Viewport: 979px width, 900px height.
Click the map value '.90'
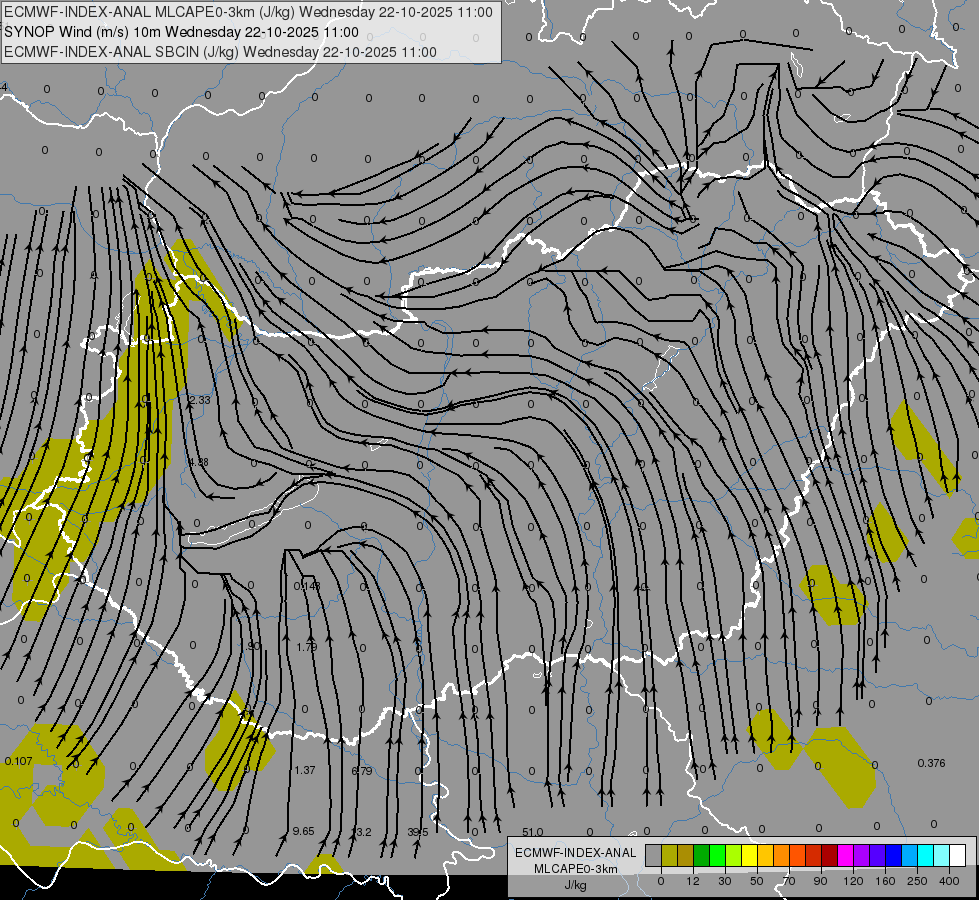click(x=253, y=646)
